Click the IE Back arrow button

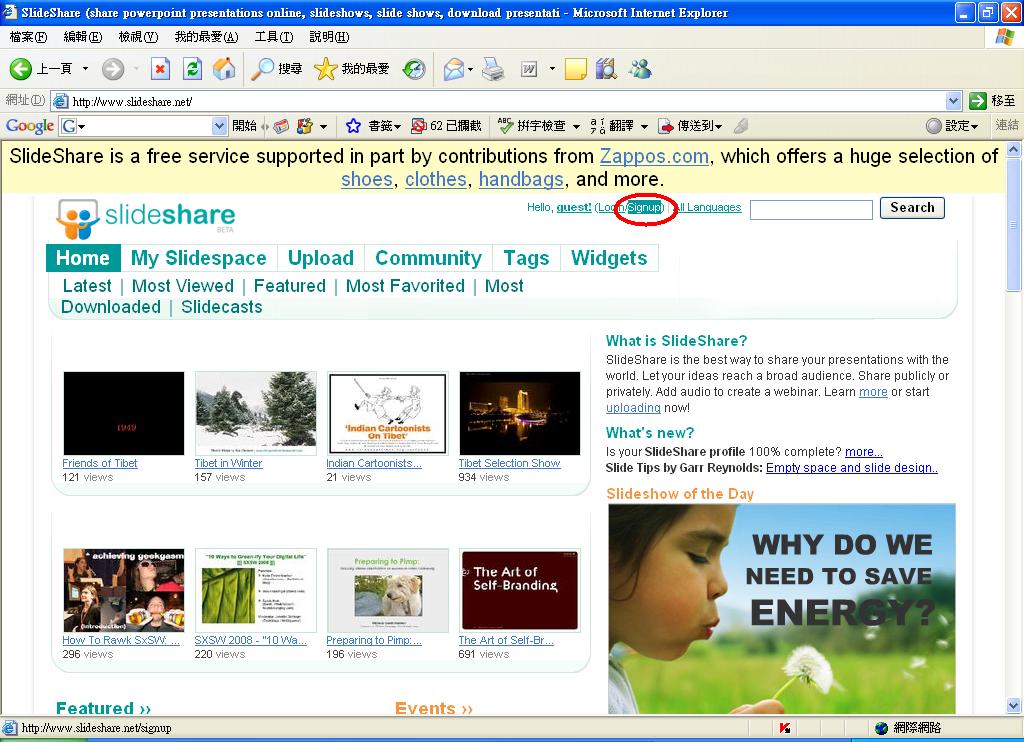21,69
